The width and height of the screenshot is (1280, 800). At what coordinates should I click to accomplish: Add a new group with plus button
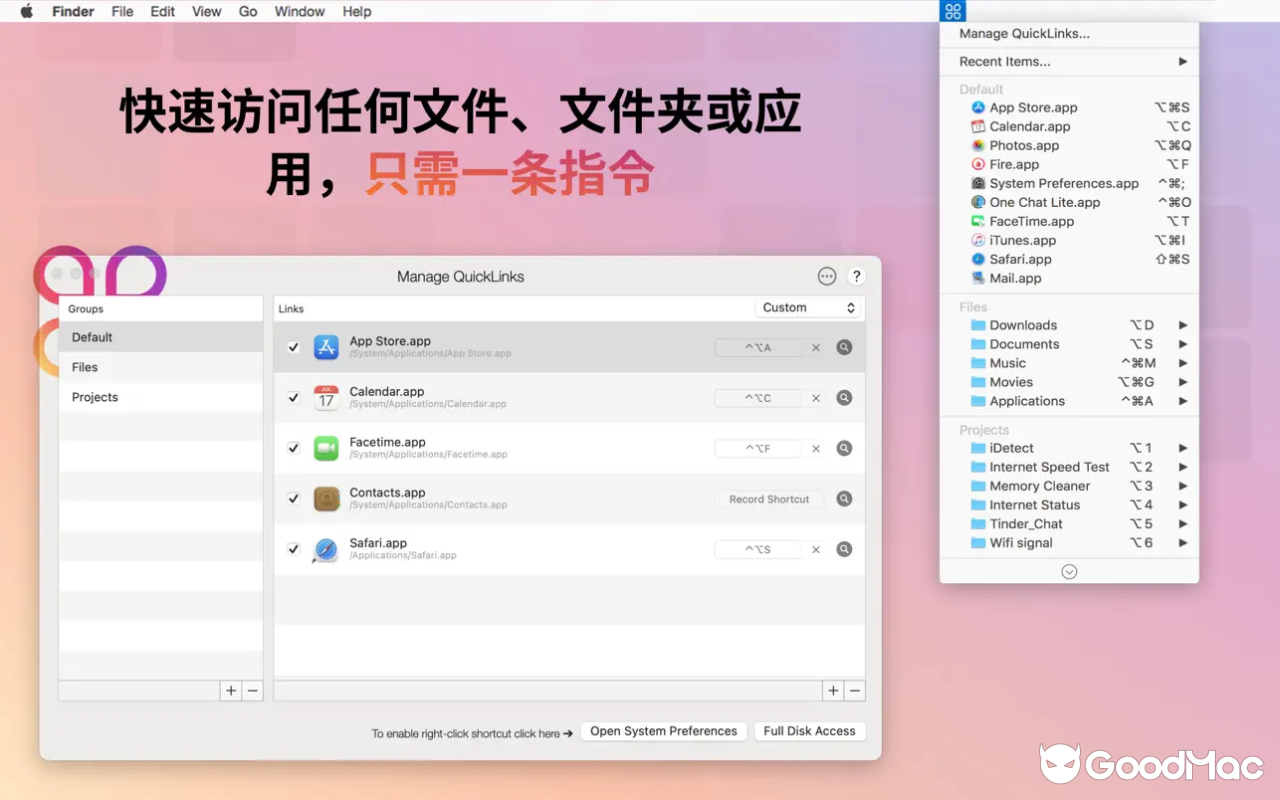pyautogui.click(x=231, y=690)
